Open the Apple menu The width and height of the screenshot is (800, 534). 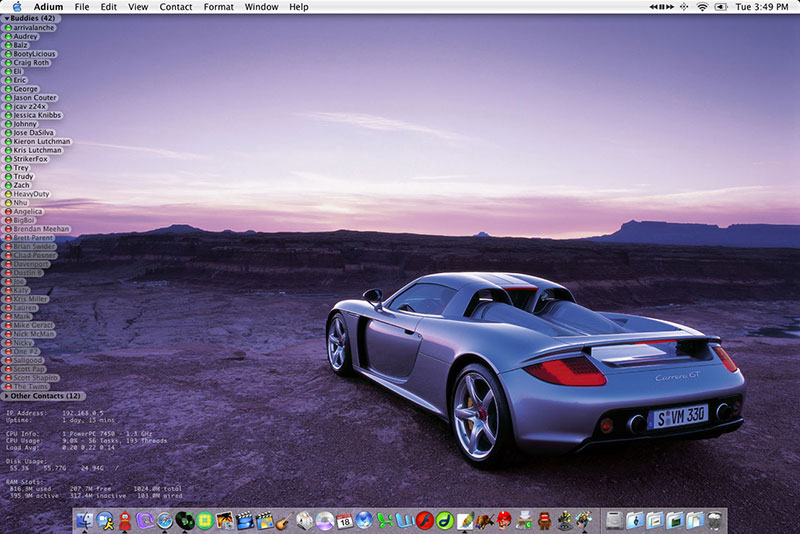pos(17,7)
